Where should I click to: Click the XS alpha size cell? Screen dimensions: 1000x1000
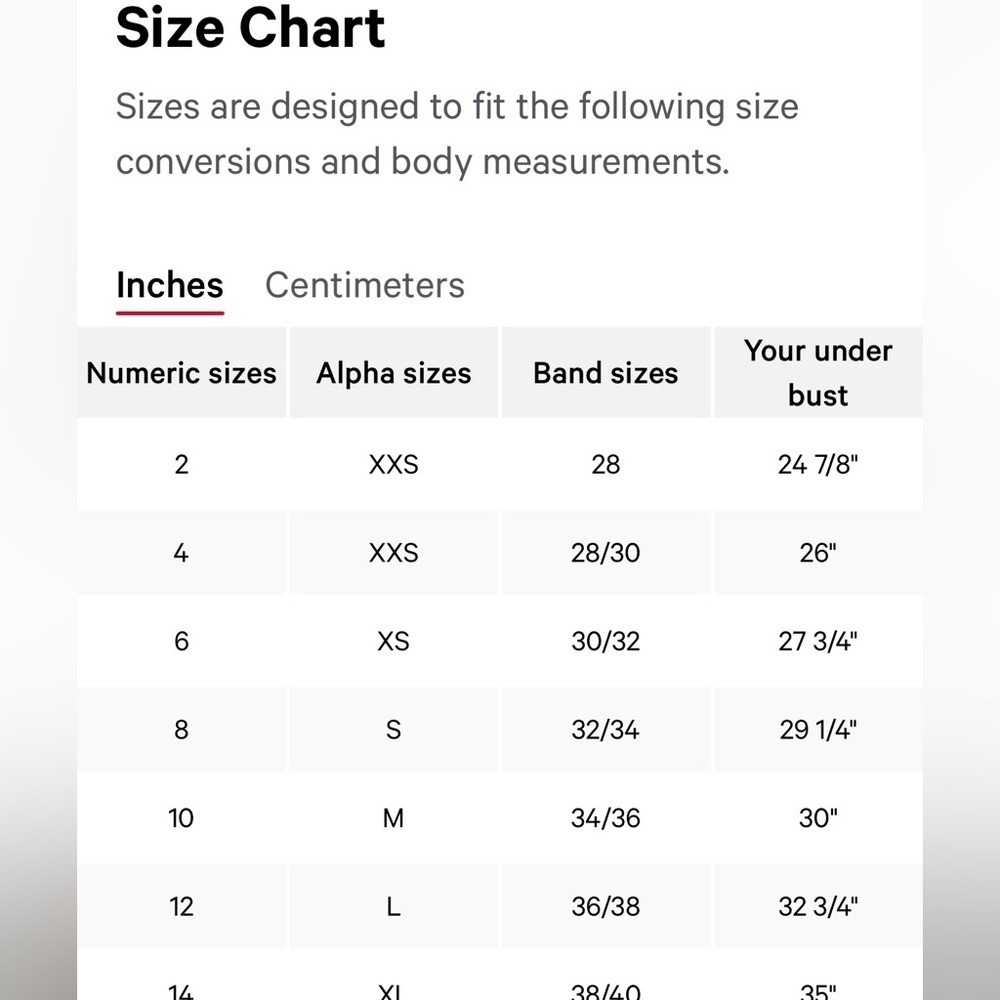point(393,641)
